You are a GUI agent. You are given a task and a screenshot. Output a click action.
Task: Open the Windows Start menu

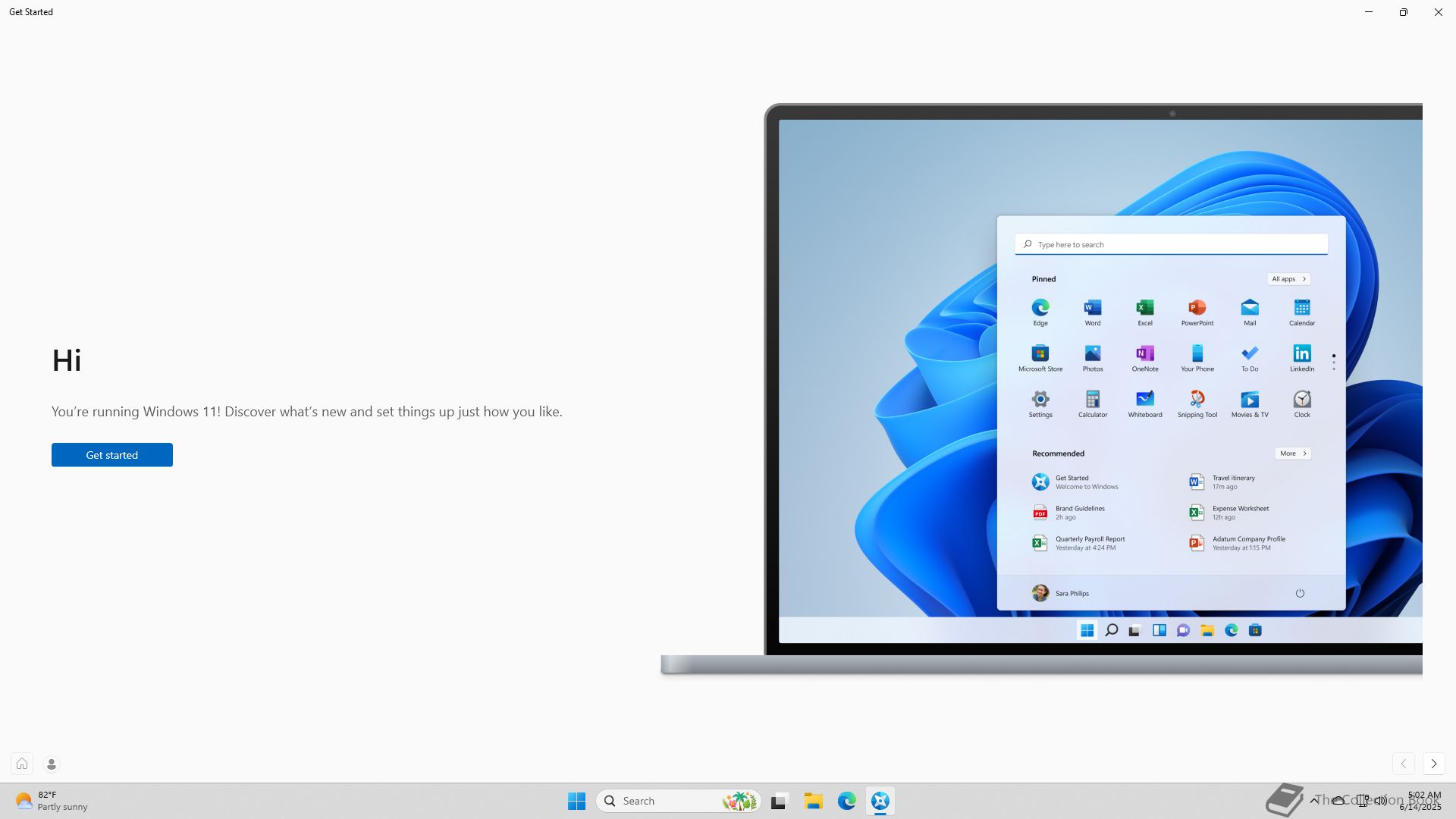576,801
